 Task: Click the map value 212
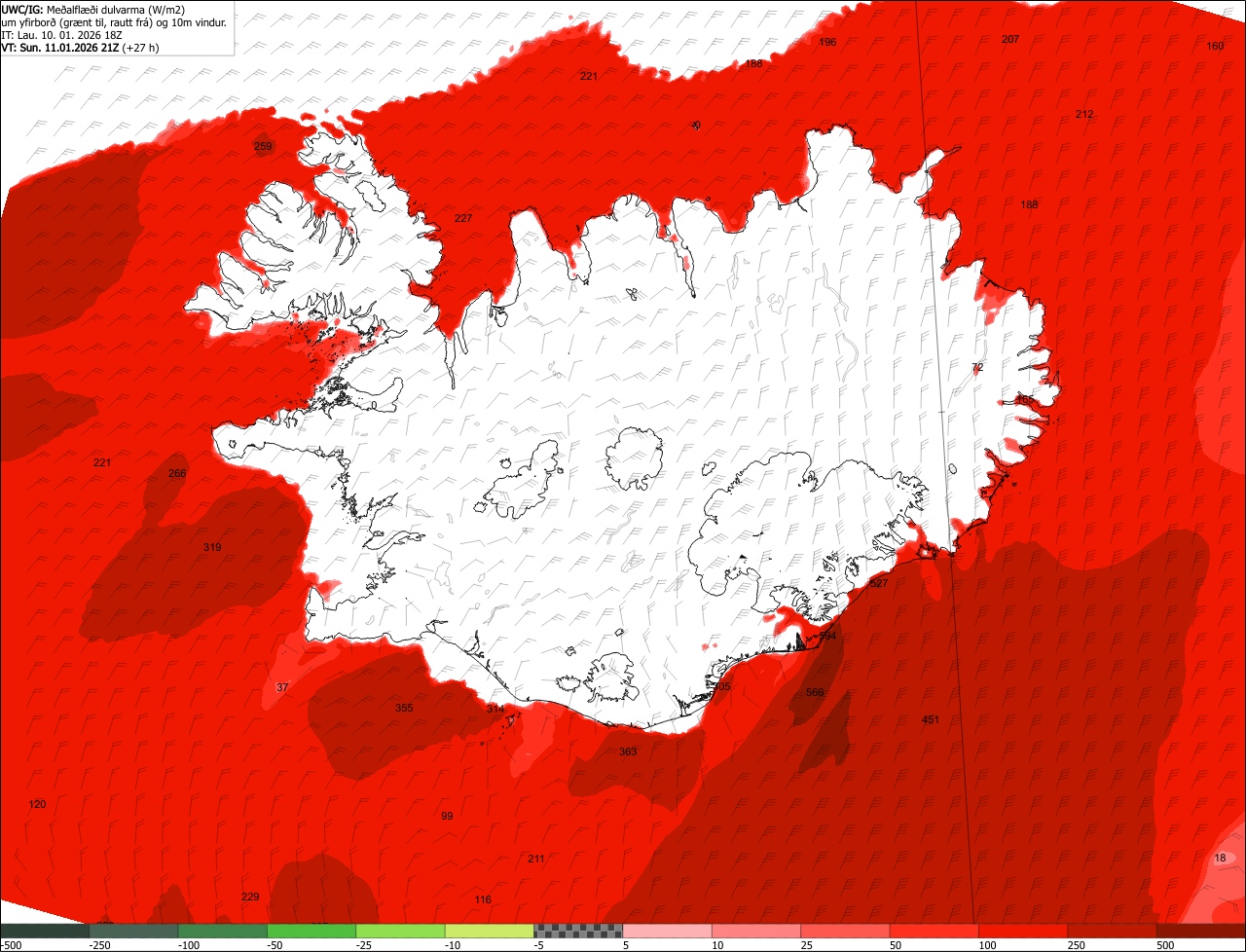(x=1084, y=114)
